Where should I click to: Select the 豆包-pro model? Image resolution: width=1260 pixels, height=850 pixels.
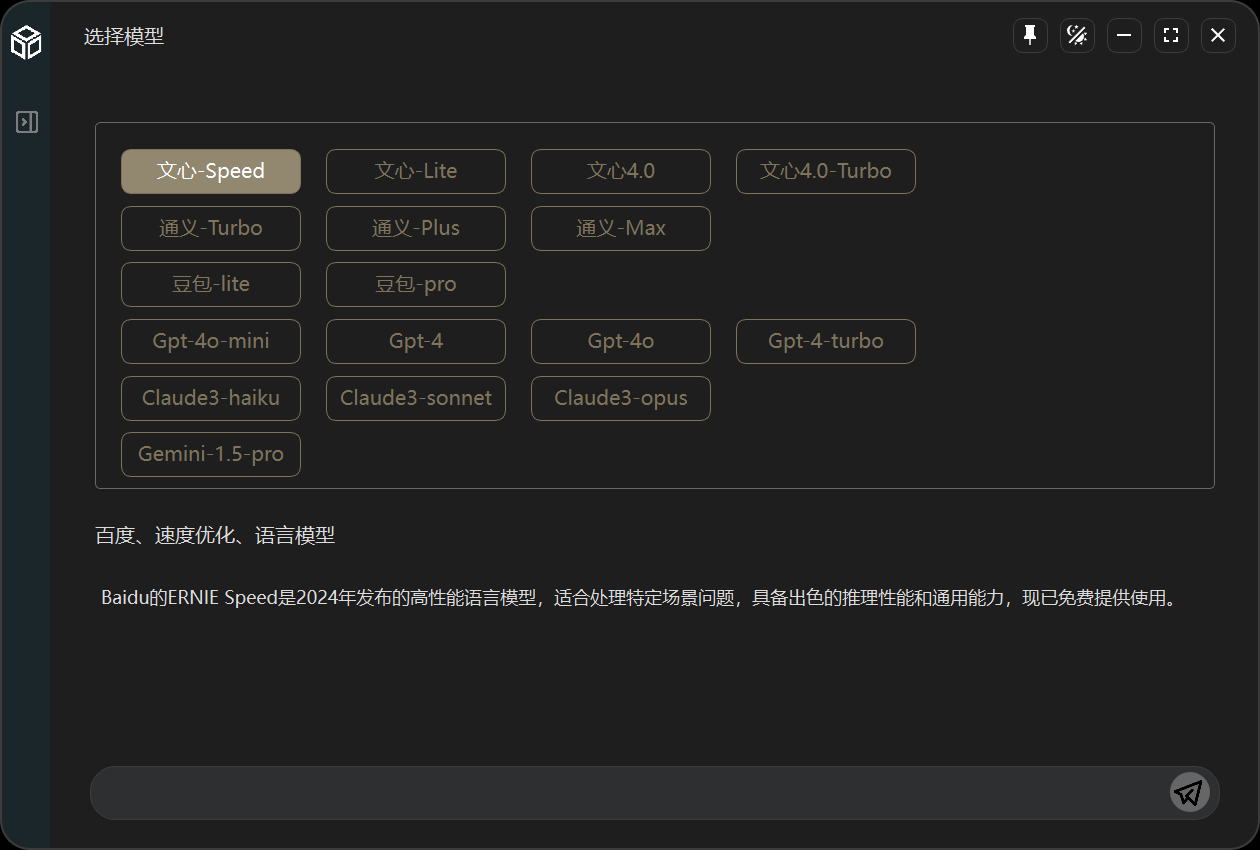click(x=416, y=284)
